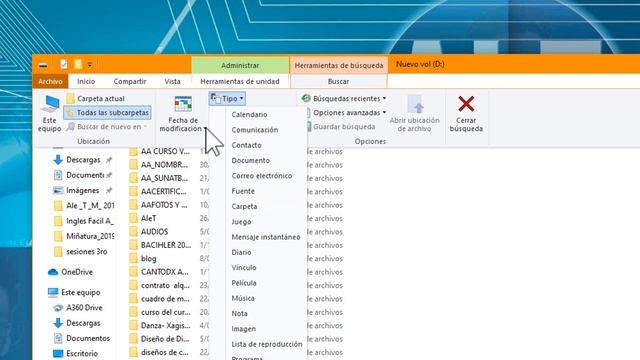Screen dimensions: 640x360
Task: Select the AA_SUNATB... folder
Action: click(x=159, y=178)
